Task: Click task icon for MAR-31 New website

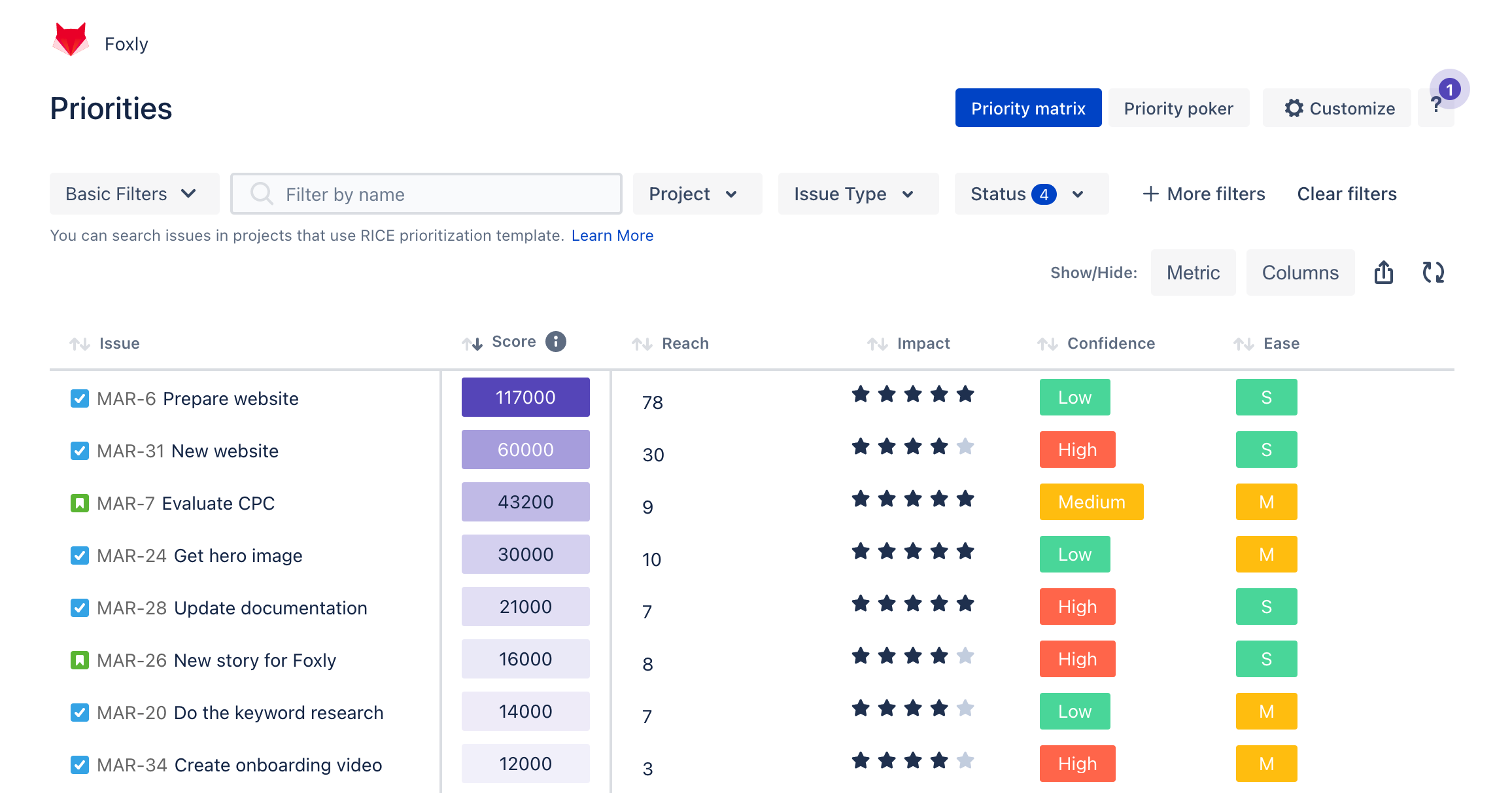Action: click(80, 451)
